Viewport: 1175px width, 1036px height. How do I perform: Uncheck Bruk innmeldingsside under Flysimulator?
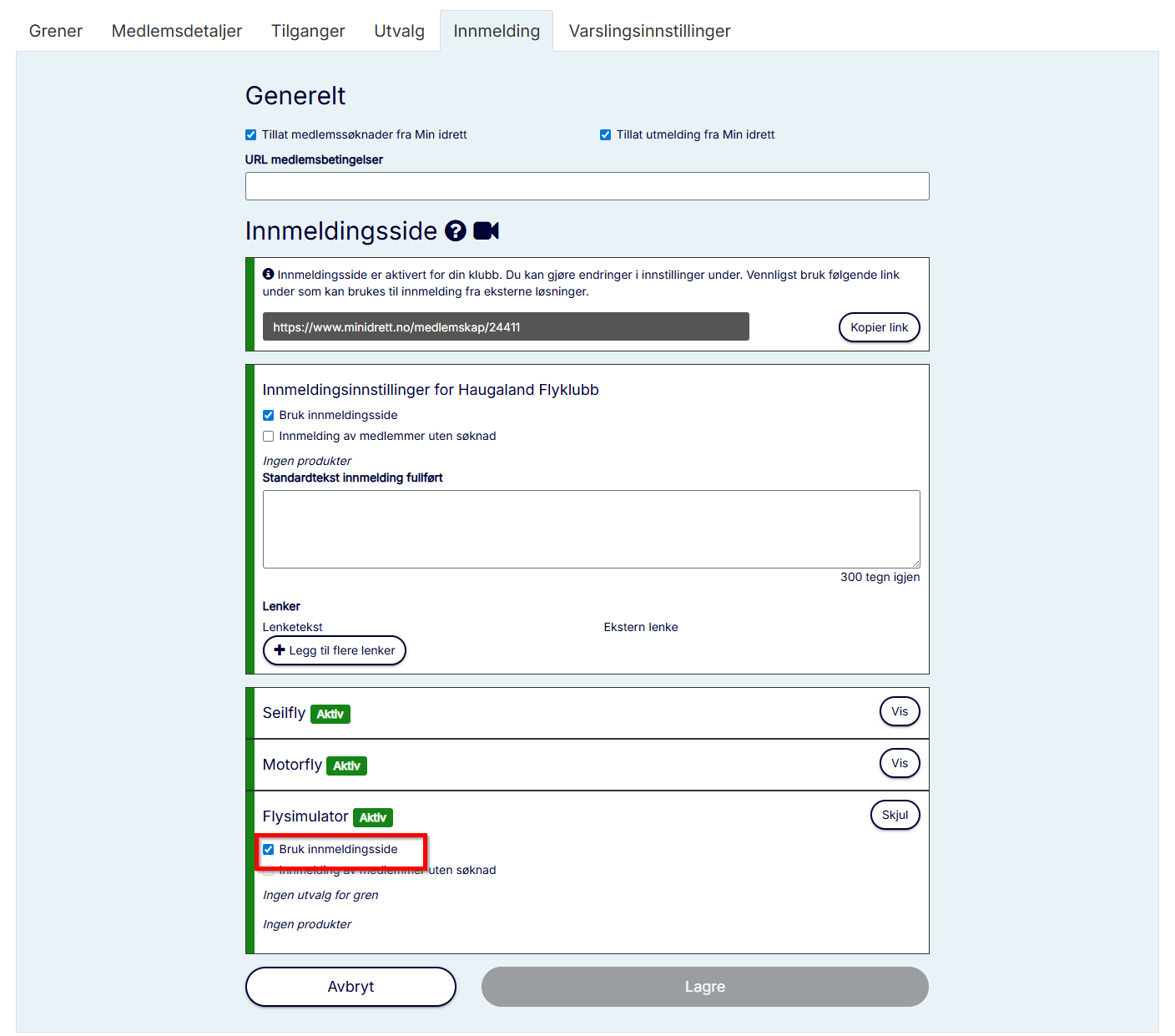tap(269, 850)
